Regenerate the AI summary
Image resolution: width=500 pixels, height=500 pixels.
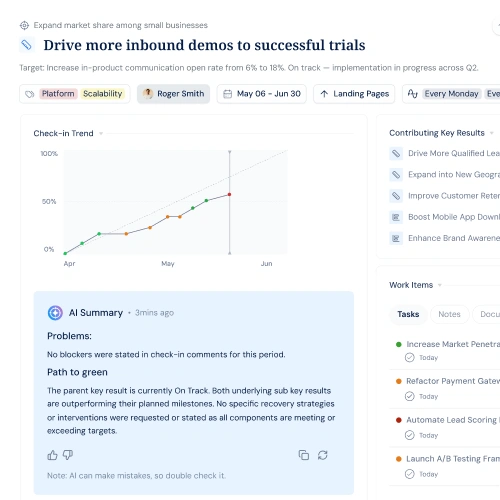[322, 455]
